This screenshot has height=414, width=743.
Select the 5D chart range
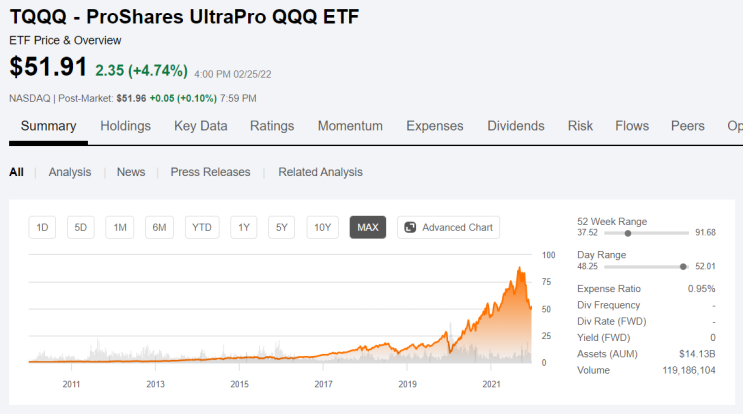81,227
